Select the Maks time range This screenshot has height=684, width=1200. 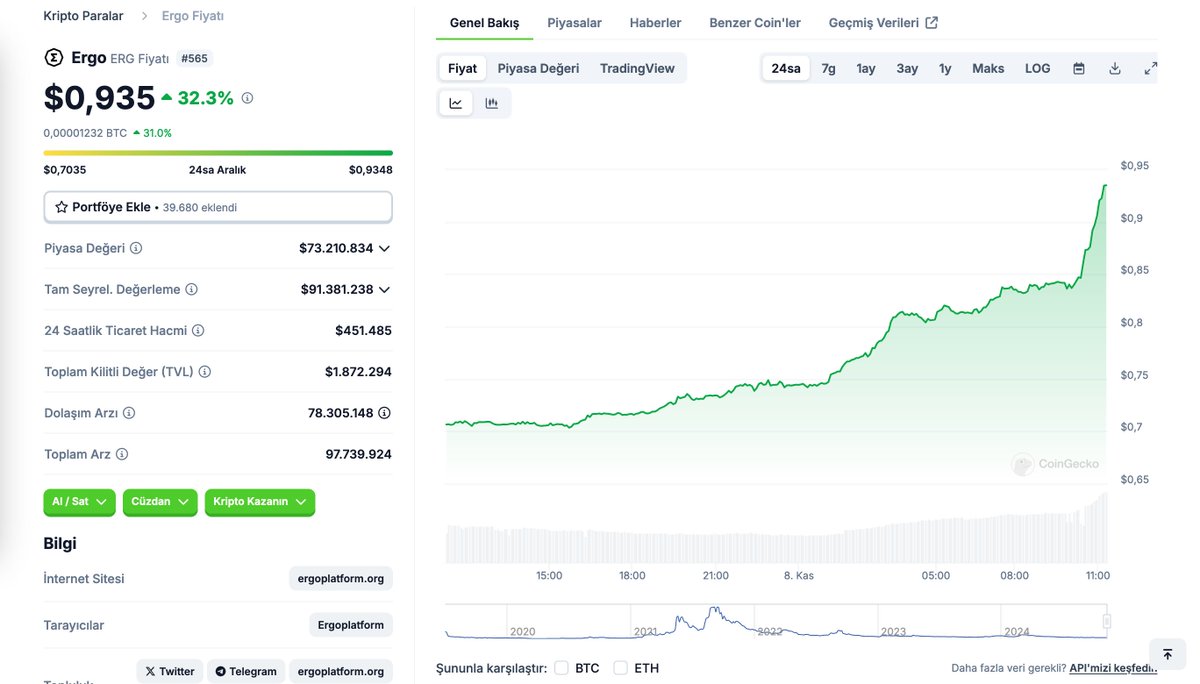pyautogui.click(x=988, y=68)
